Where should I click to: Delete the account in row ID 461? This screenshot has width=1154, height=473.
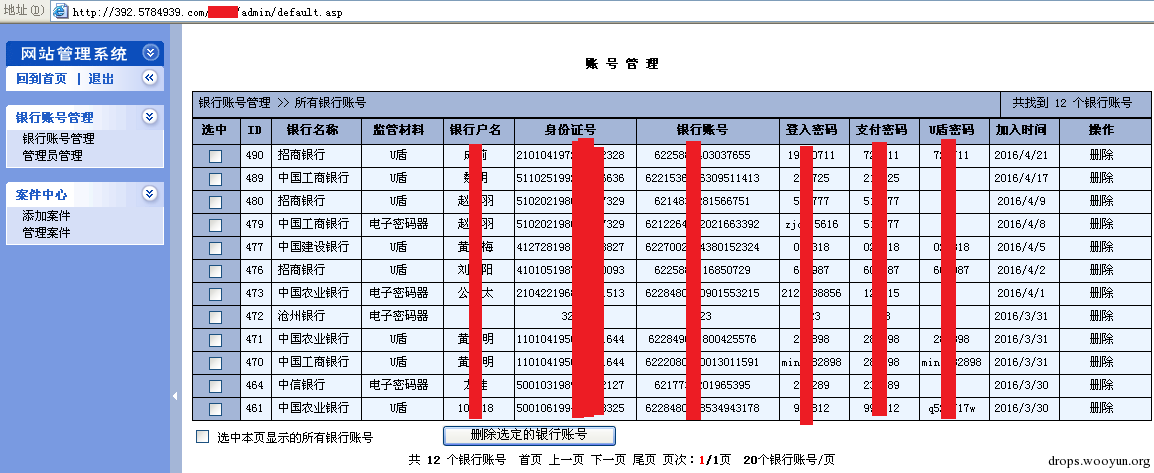click(1101, 408)
